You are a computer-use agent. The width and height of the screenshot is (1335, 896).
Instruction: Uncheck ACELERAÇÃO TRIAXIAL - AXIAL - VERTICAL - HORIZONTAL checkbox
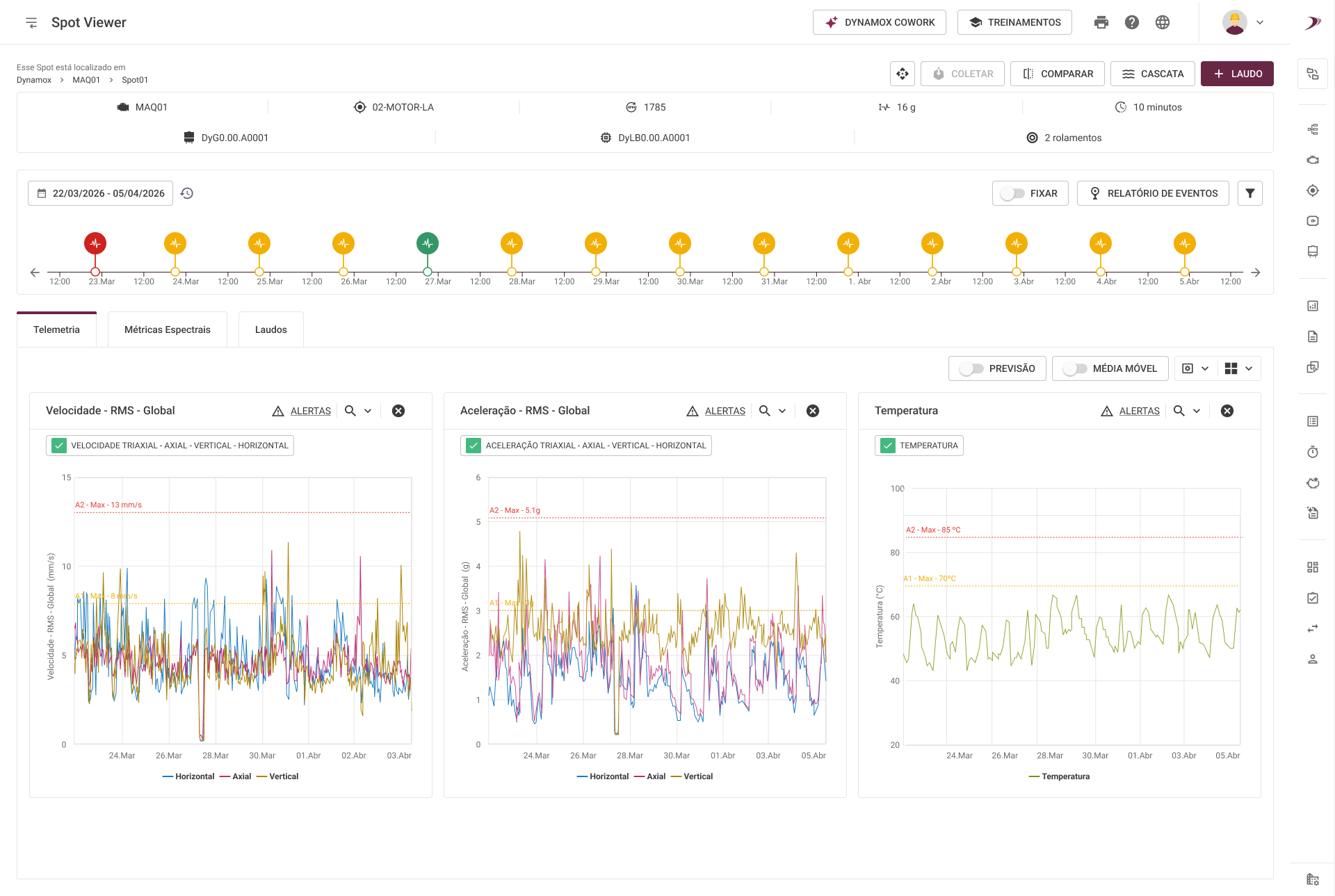pos(474,446)
